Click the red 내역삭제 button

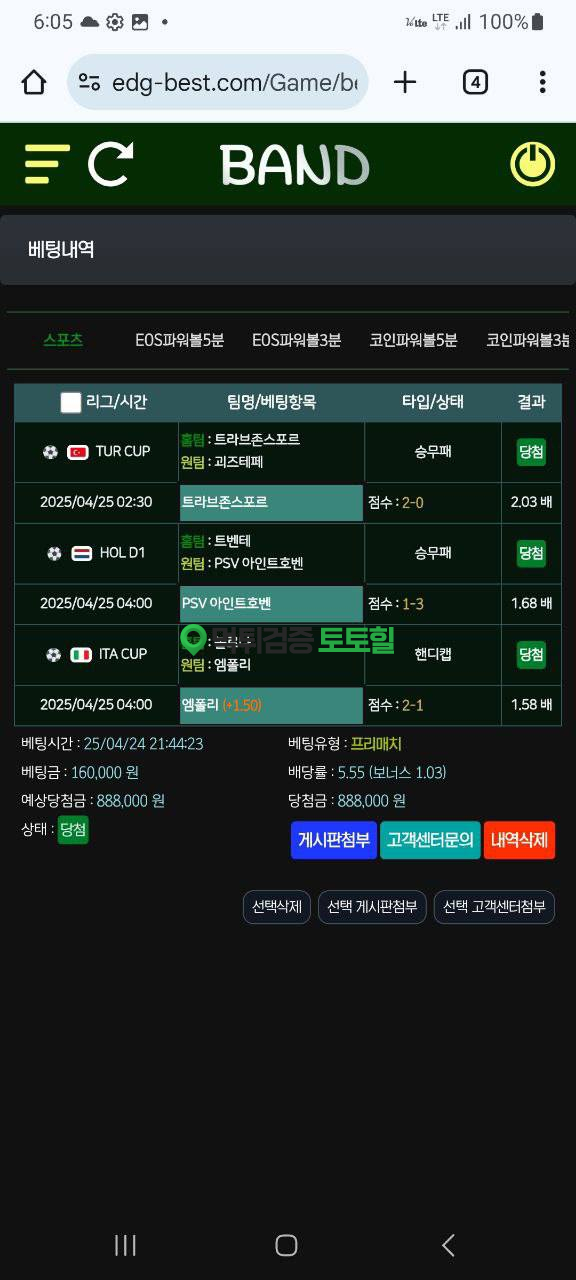coord(519,840)
